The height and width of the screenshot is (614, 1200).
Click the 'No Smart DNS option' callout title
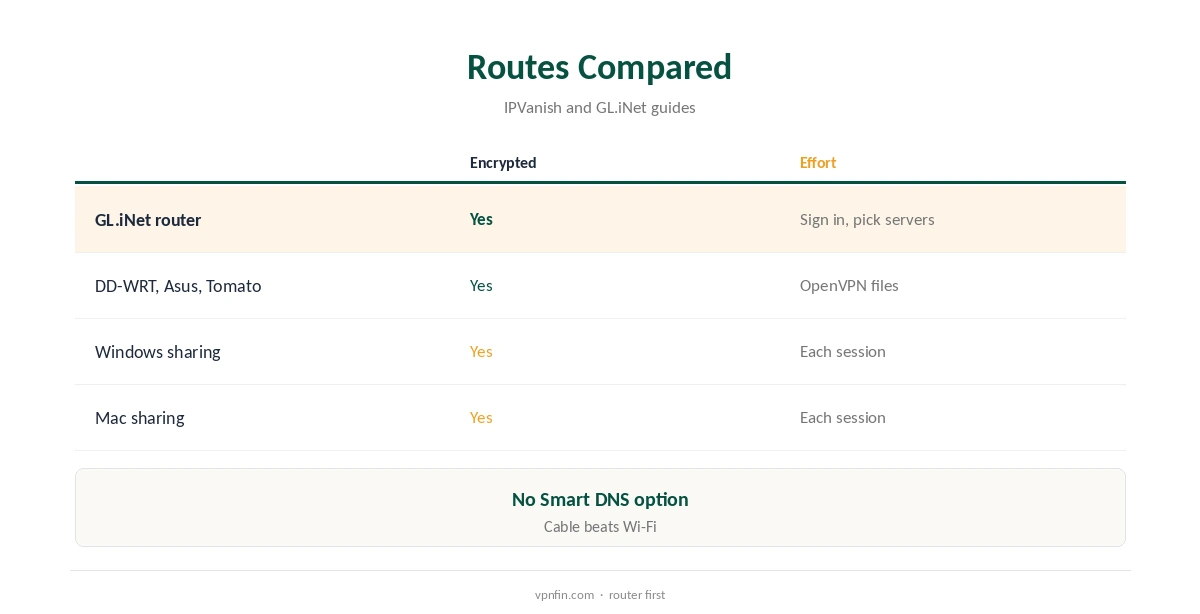point(600,499)
